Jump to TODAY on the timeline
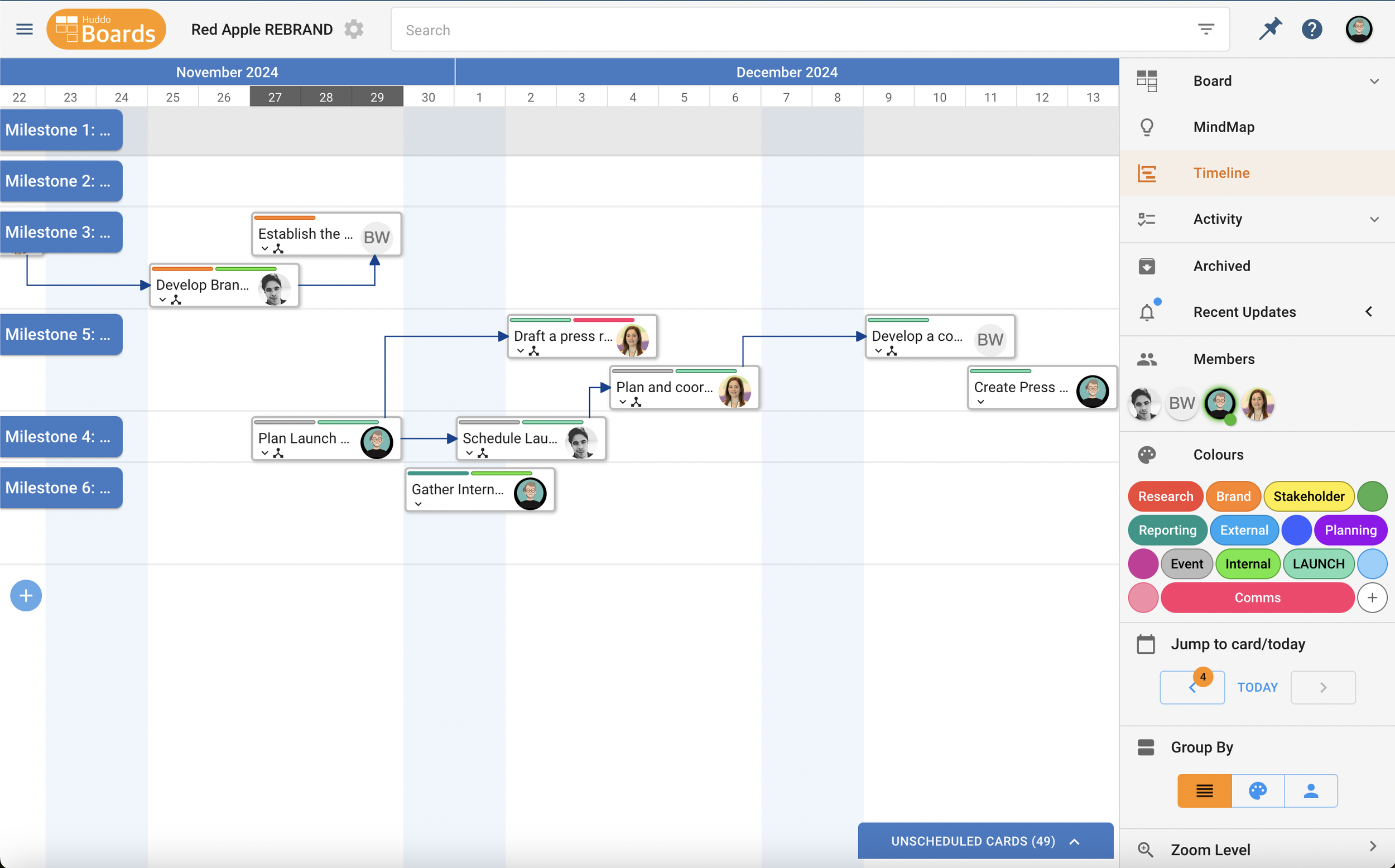Screen dimensions: 1395x868 click(x=1257, y=687)
